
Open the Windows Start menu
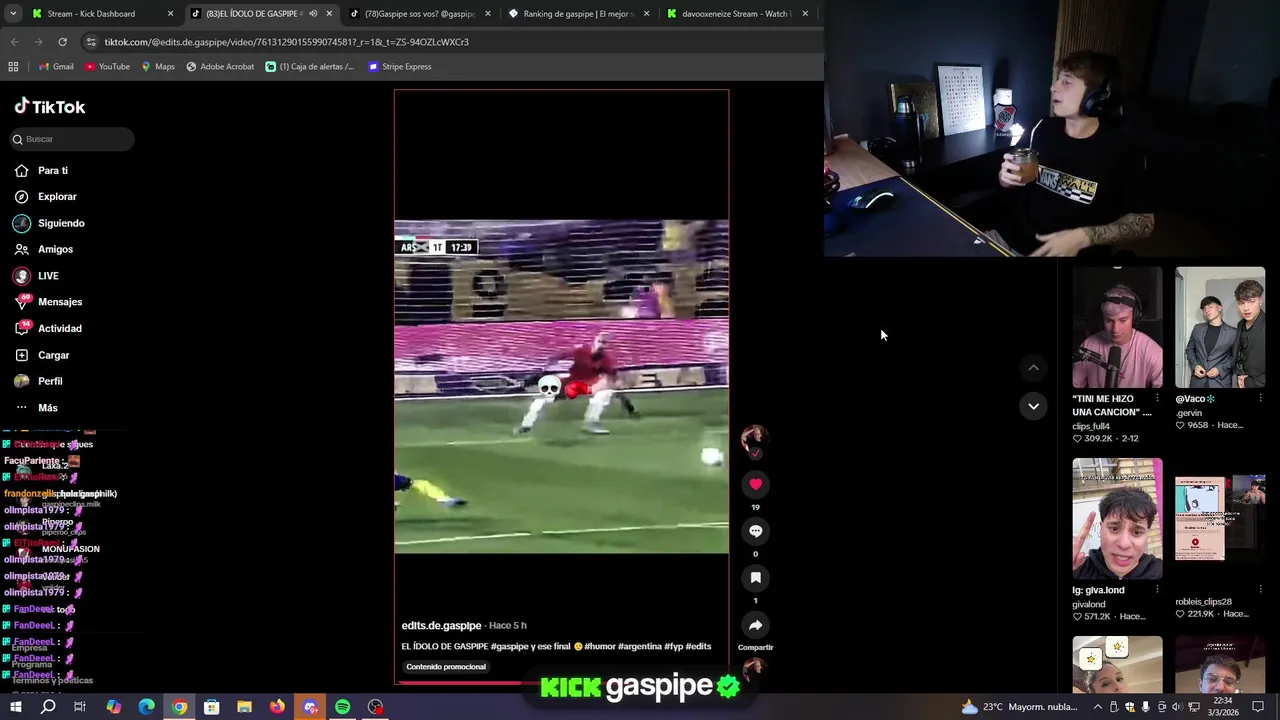(x=15, y=707)
